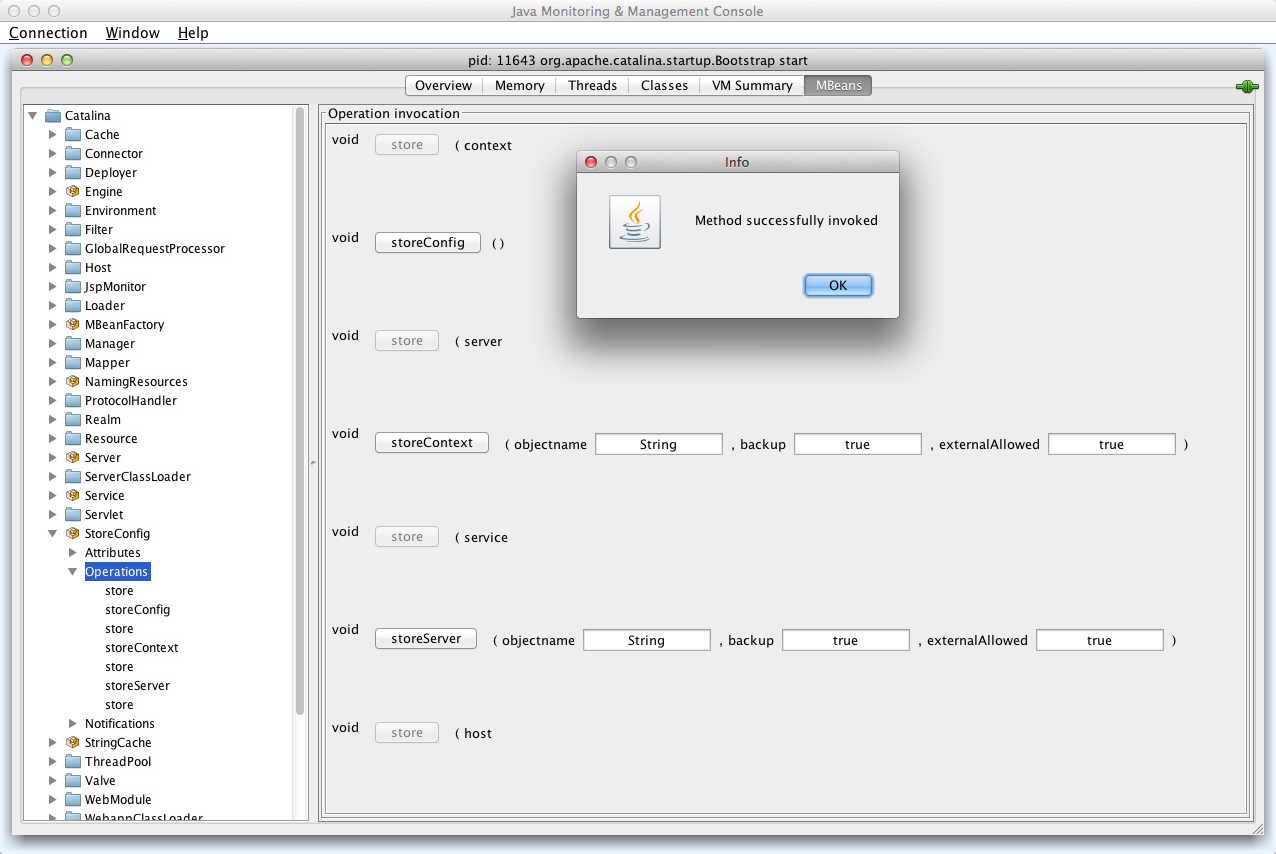Invoke the storeContext operation button
Viewport: 1276px width, 854px height.
432,443
